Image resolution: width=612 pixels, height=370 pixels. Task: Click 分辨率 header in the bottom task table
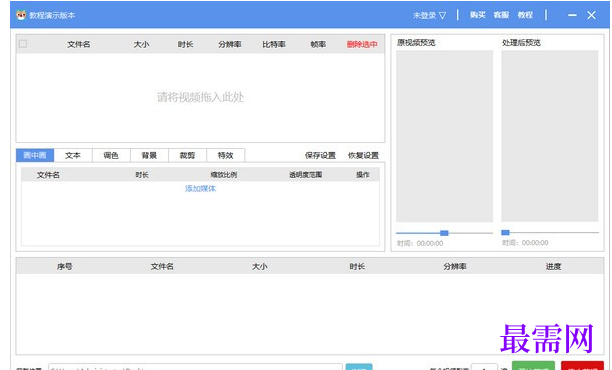pos(455,267)
